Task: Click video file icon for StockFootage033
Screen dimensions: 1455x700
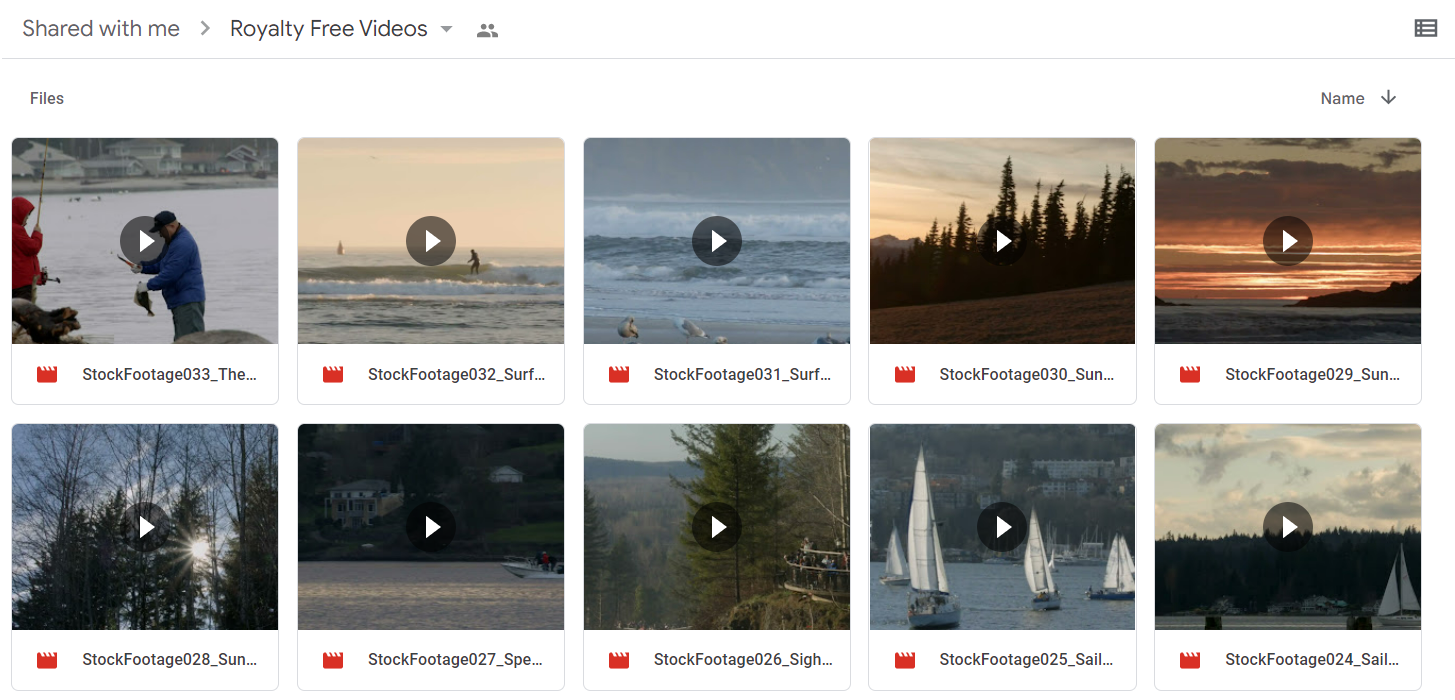Action: click(x=47, y=374)
